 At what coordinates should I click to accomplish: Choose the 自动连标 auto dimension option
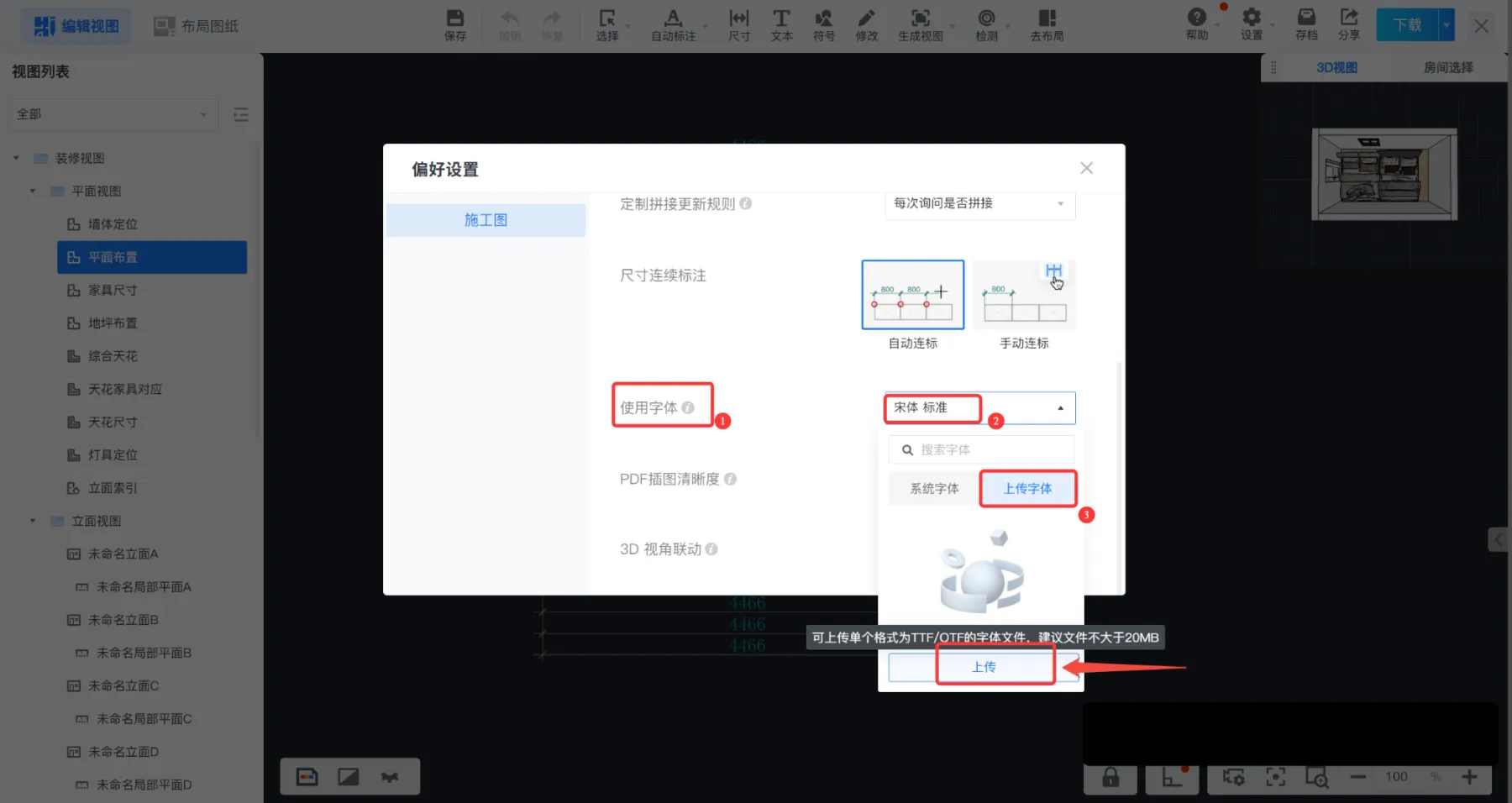912,295
